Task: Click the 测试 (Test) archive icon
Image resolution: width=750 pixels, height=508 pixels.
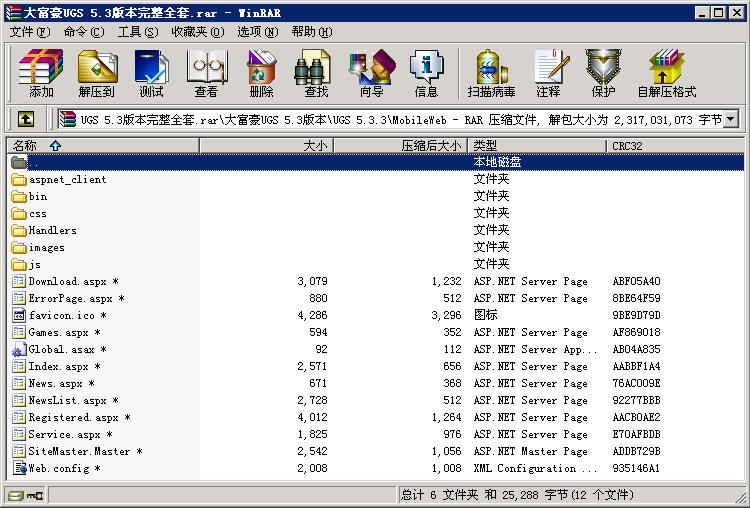Action: pyautogui.click(x=151, y=73)
